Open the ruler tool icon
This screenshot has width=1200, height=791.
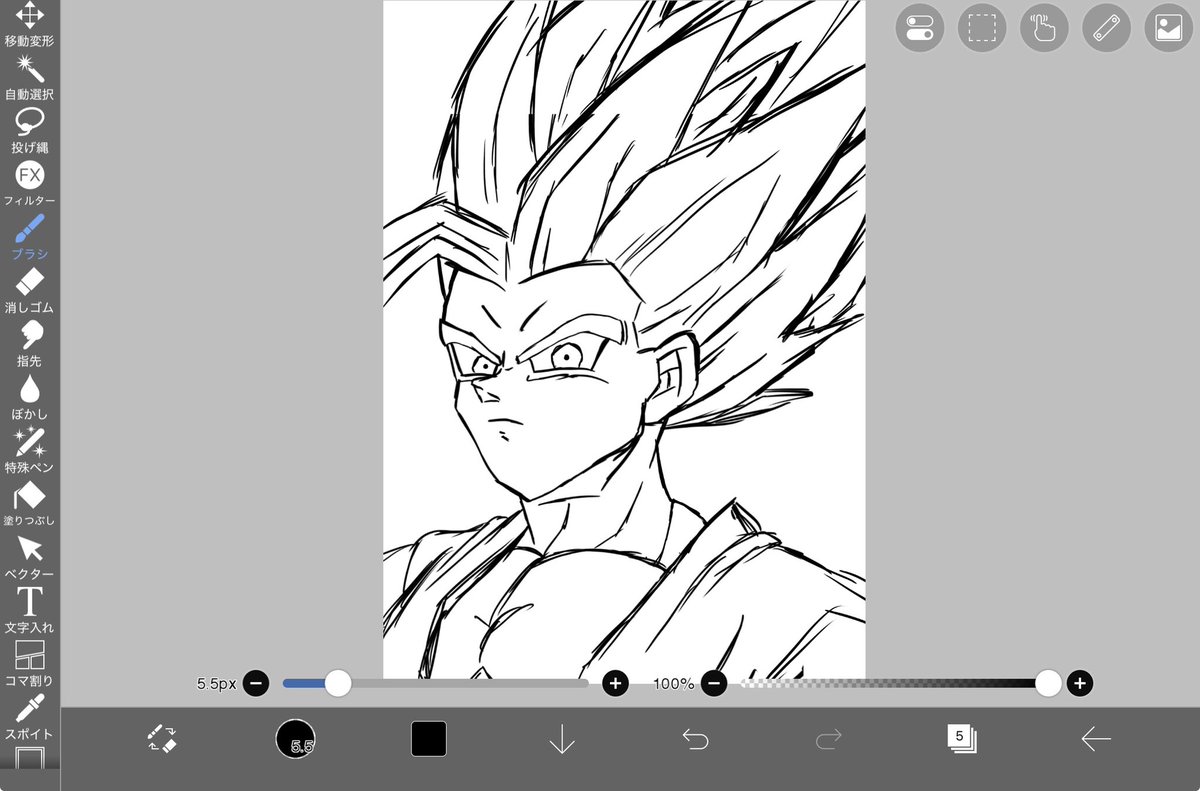tap(1106, 27)
